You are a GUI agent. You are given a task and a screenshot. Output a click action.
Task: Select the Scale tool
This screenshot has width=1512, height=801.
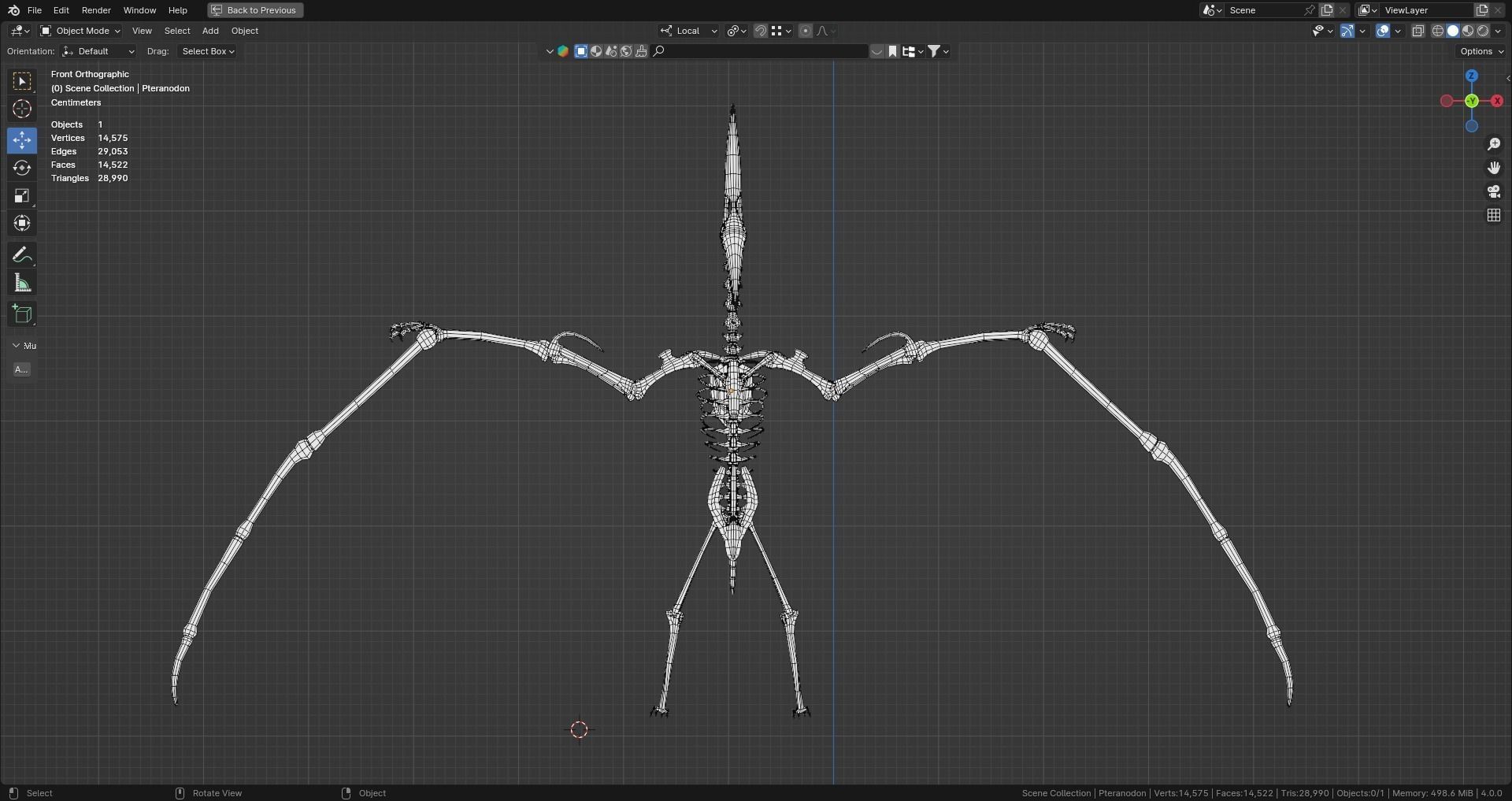[x=22, y=195]
